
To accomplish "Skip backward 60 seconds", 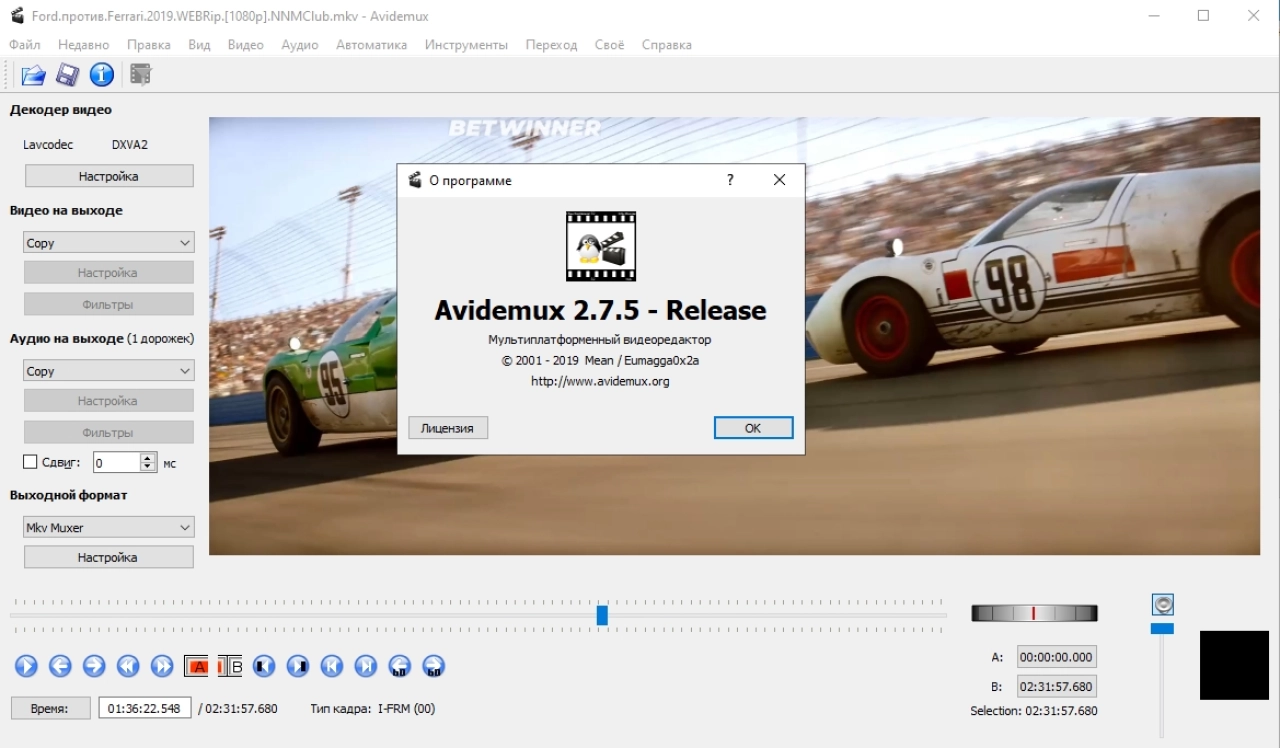I will [400, 666].
